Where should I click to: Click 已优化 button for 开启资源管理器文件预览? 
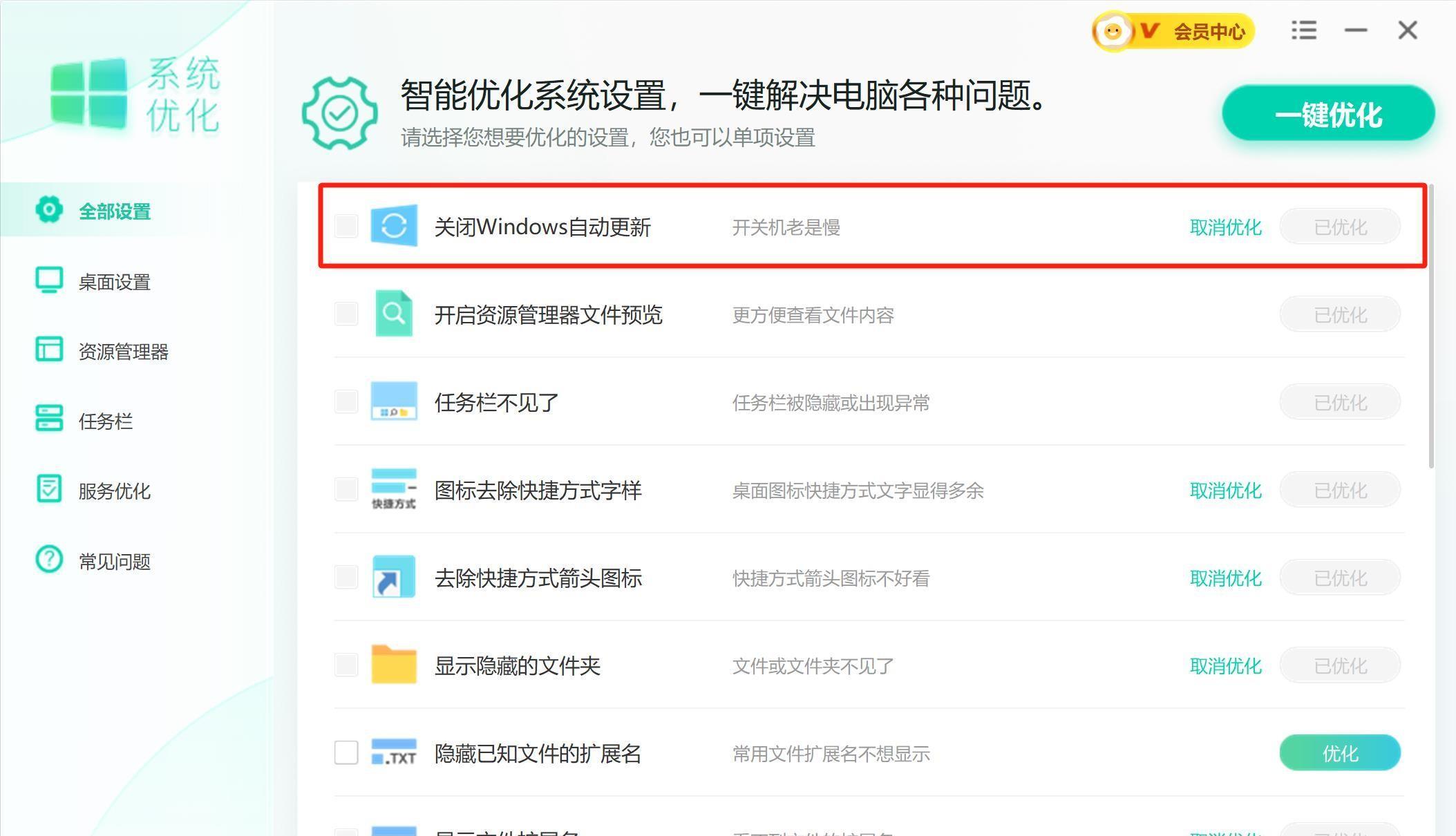[1340, 314]
